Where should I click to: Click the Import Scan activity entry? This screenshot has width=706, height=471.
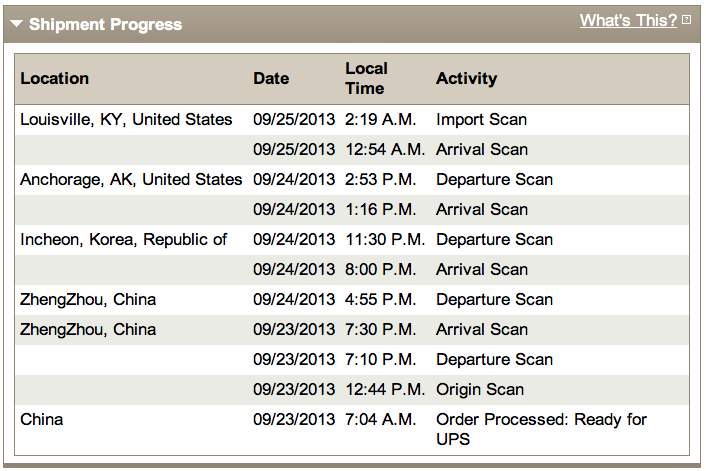pyautogui.click(x=481, y=119)
